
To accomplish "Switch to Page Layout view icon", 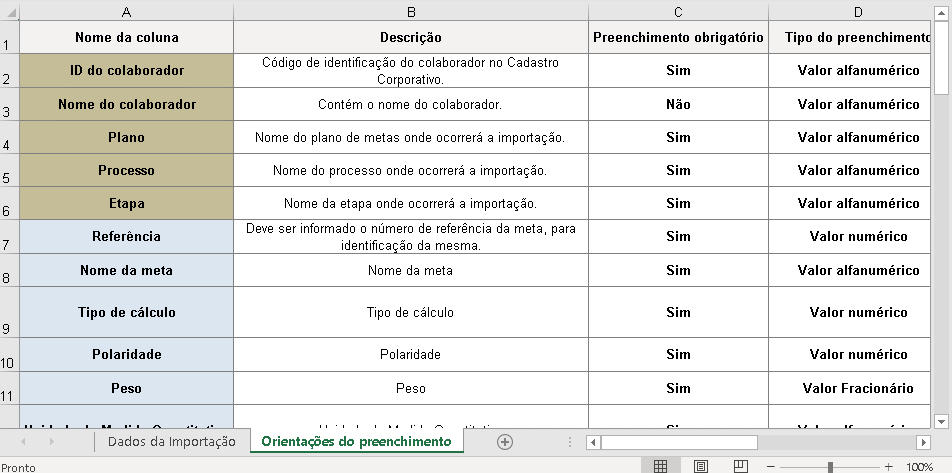I will [x=700, y=466].
